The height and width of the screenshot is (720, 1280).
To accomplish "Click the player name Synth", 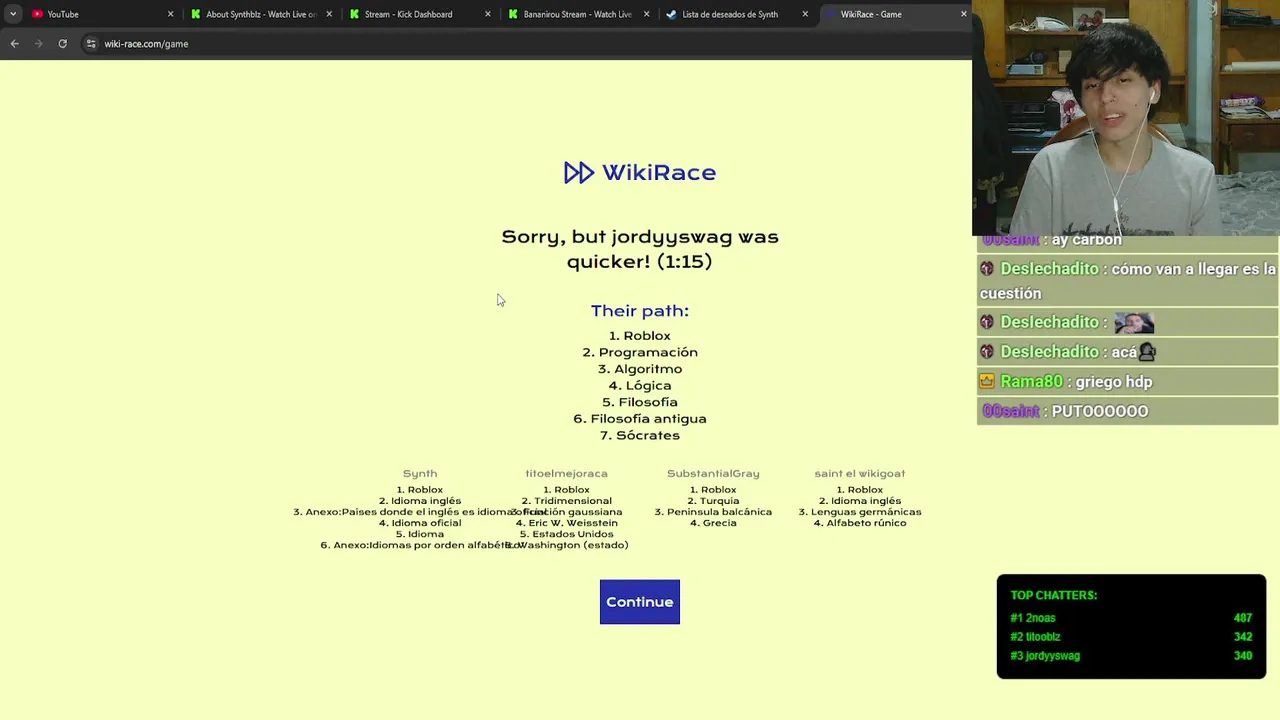I will pos(420,473).
